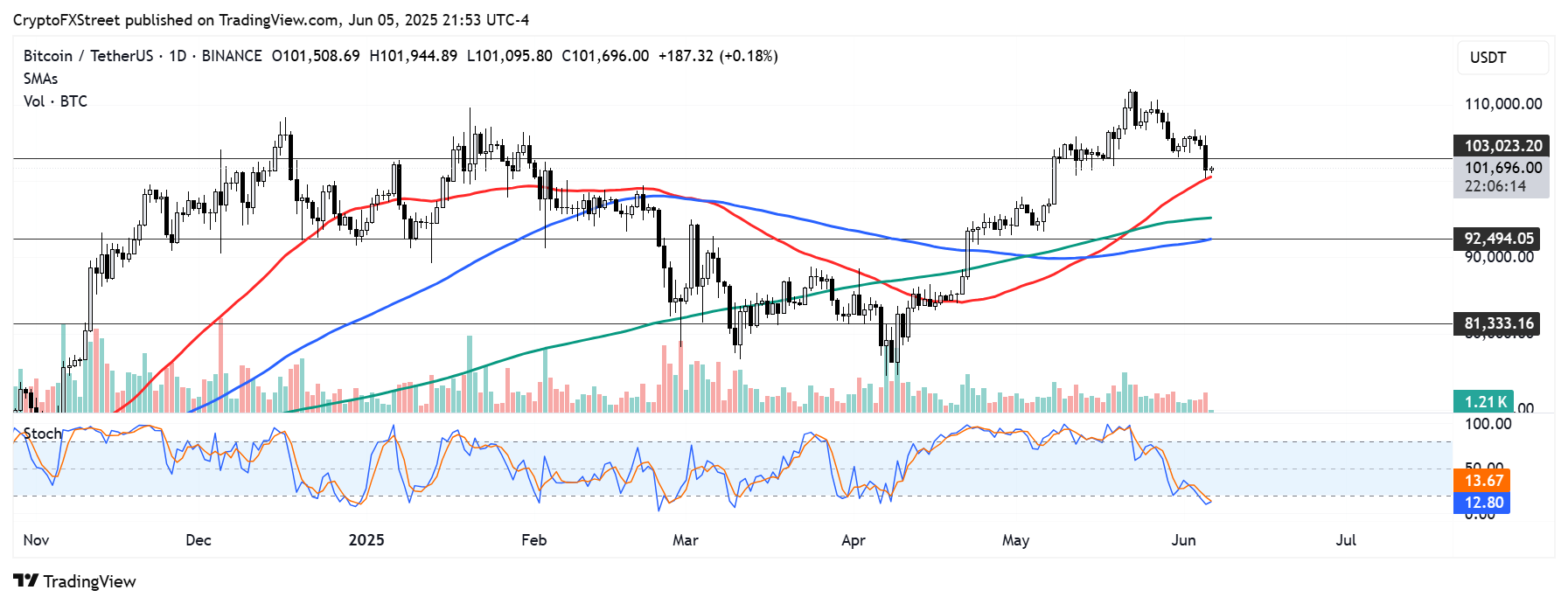Select the Vol · BTC indicator label
Screen dimensions: 1568x604
point(55,101)
